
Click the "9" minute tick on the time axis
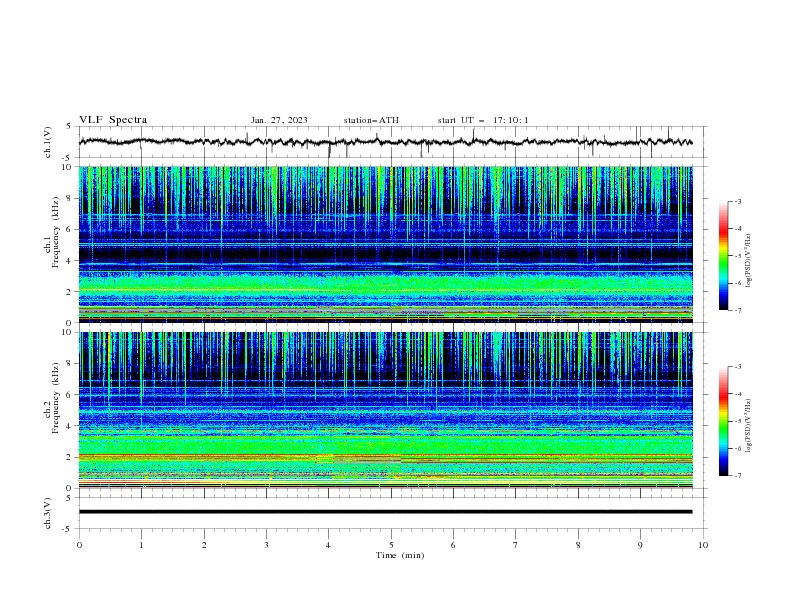click(x=640, y=545)
